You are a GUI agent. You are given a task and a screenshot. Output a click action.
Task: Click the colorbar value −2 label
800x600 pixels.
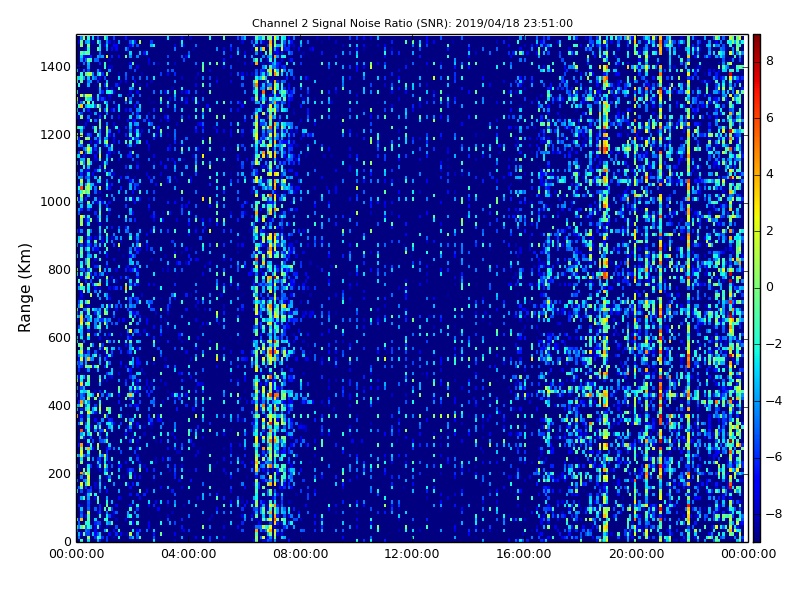point(774,344)
